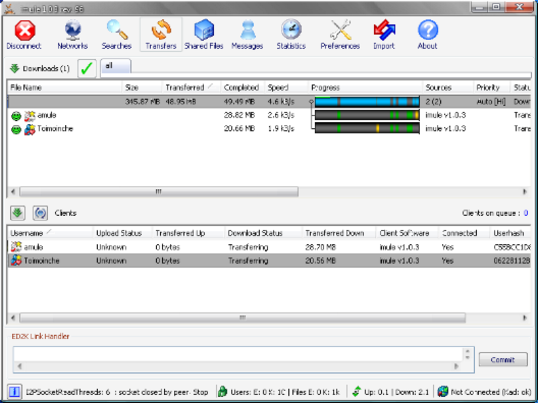Open the Messages page
Screen dimensions: 538x403
[x=247, y=35]
